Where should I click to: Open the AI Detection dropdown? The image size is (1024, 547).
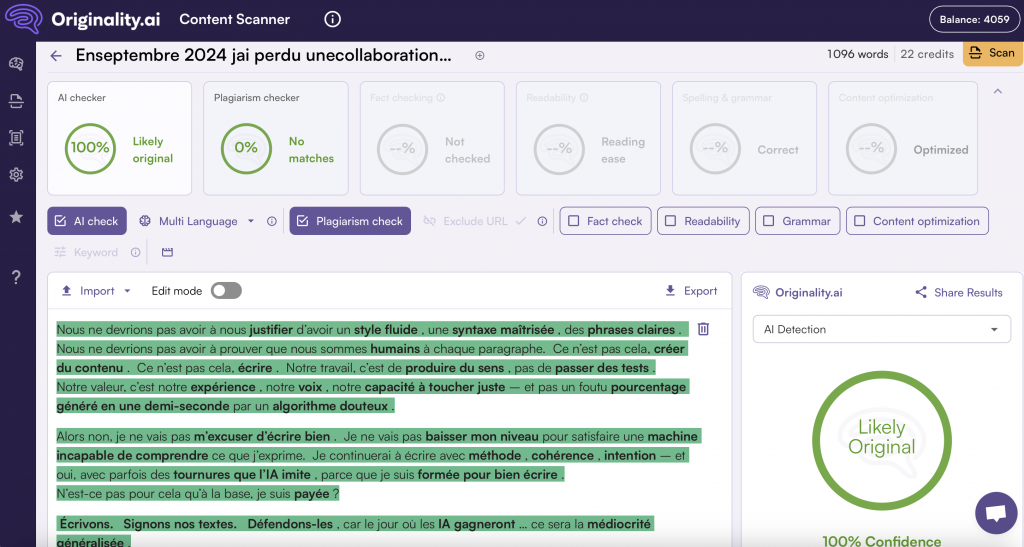tap(882, 330)
